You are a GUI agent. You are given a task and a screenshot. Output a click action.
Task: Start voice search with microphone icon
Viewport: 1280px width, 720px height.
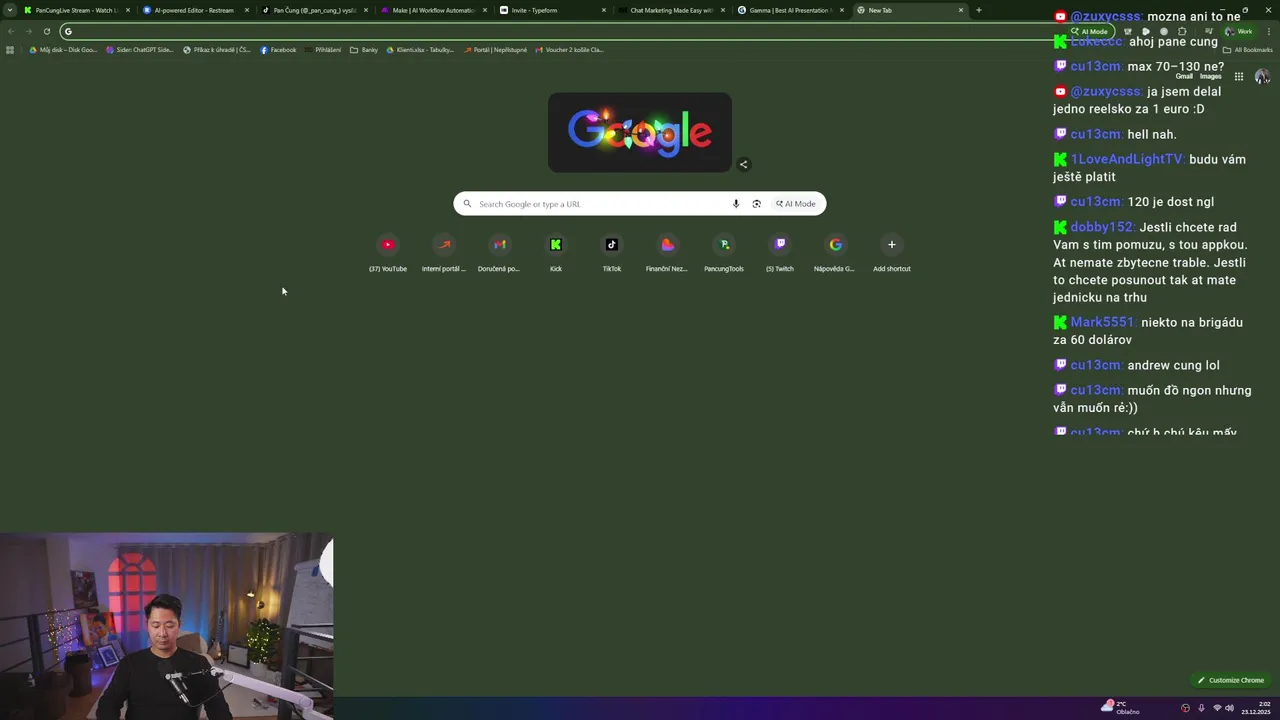click(736, 204)
